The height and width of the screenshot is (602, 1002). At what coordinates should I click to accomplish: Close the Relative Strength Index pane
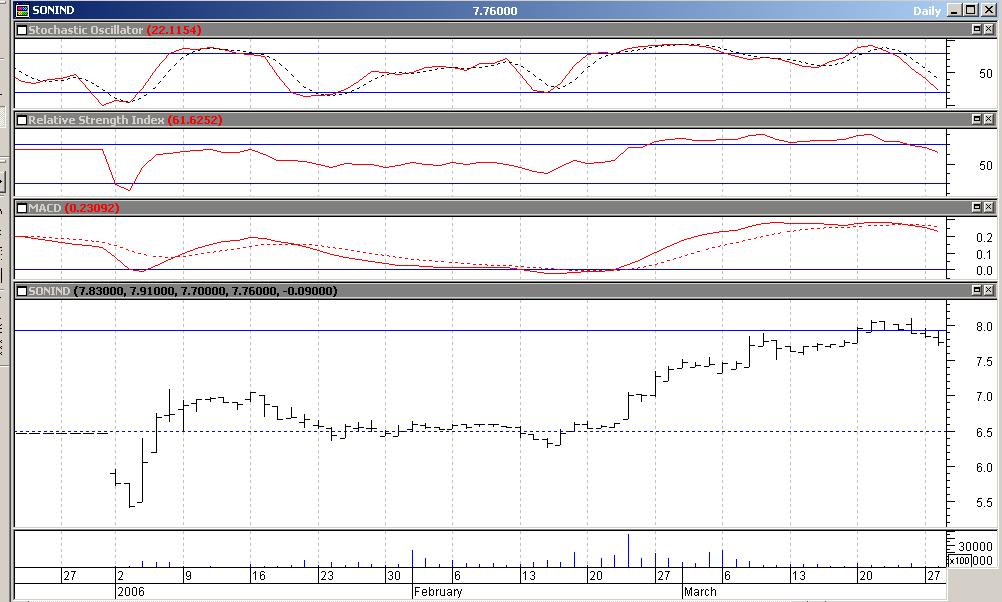pyautogui.click(x=988, y=119)
